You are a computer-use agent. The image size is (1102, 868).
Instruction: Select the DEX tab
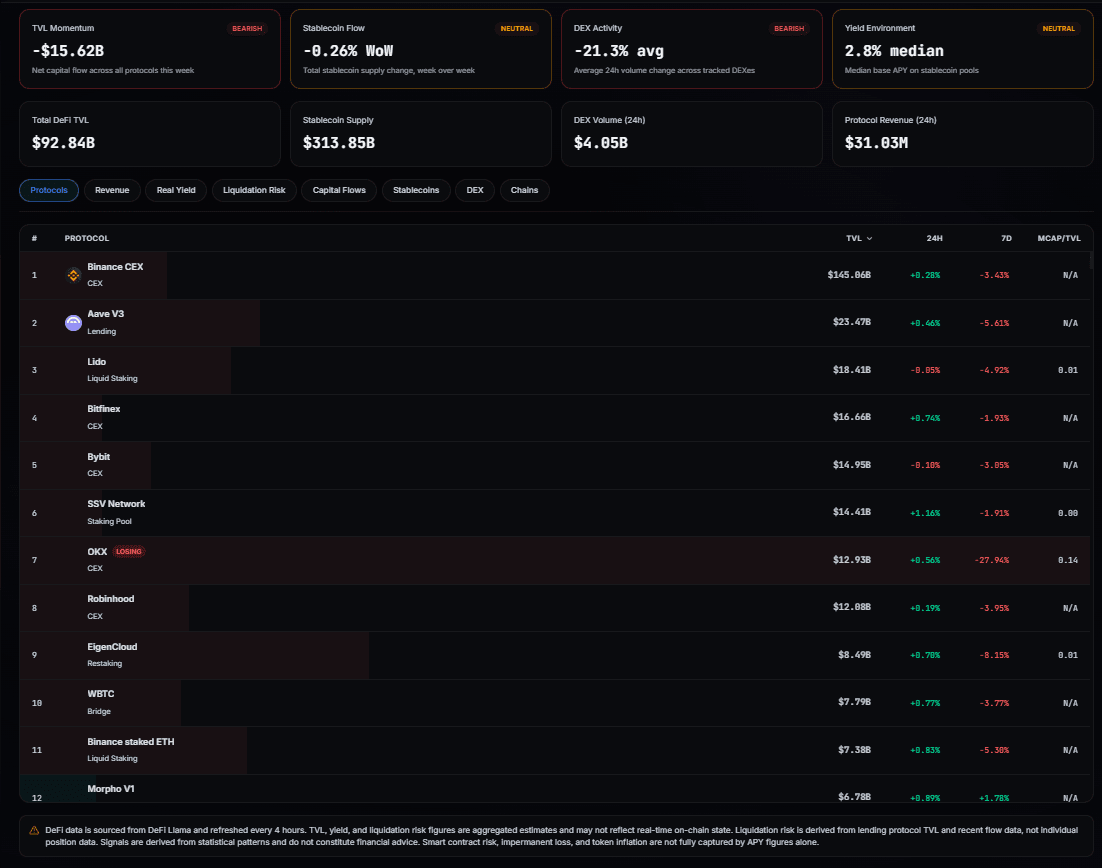[475, 190]
